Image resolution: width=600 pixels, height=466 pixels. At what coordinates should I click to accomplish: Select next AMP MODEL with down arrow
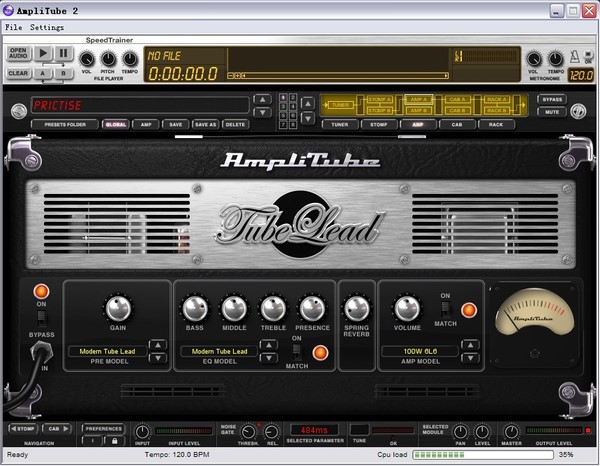(470, 358)
